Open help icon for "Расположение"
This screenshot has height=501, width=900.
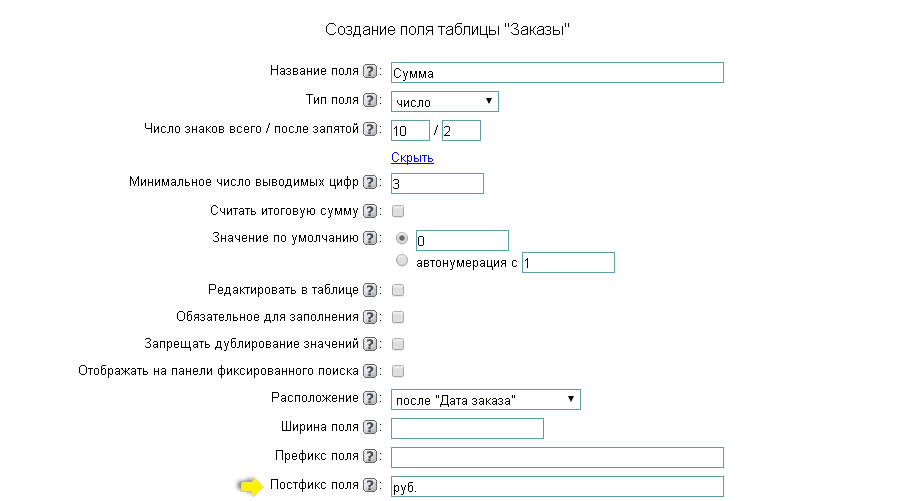pos(370,398)
